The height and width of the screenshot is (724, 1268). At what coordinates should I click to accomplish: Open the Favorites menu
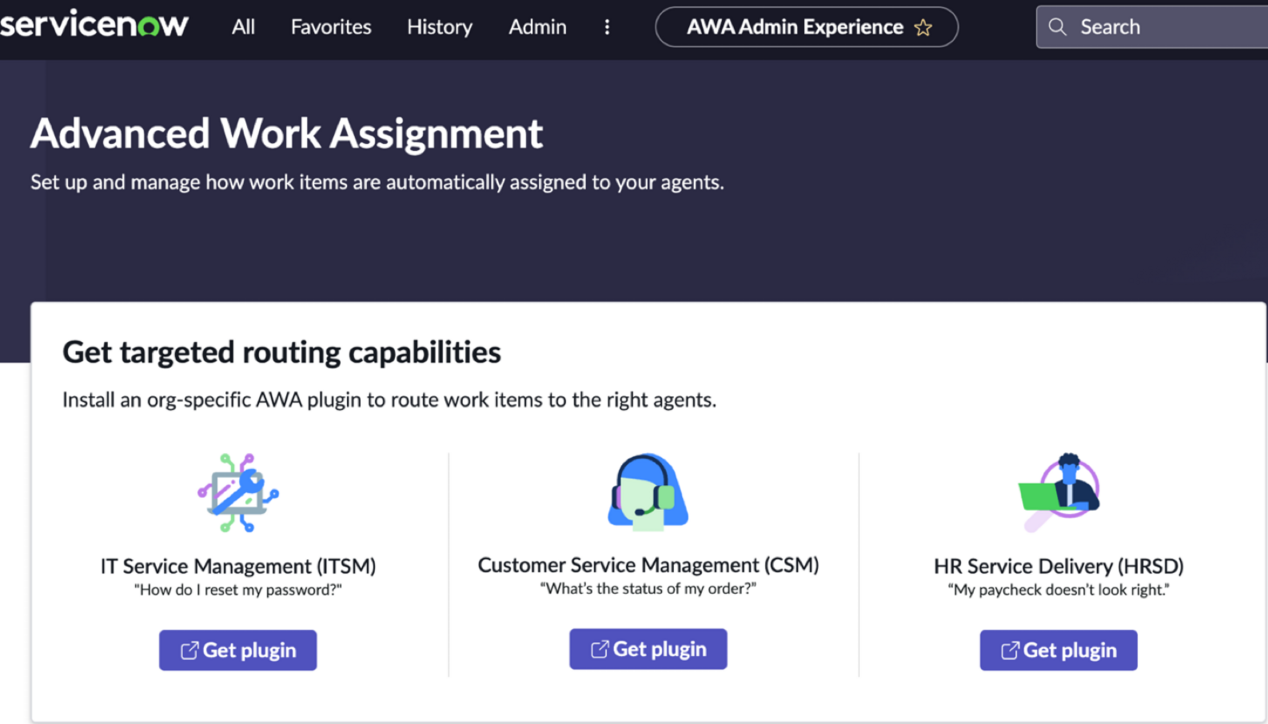coord(331,27)
